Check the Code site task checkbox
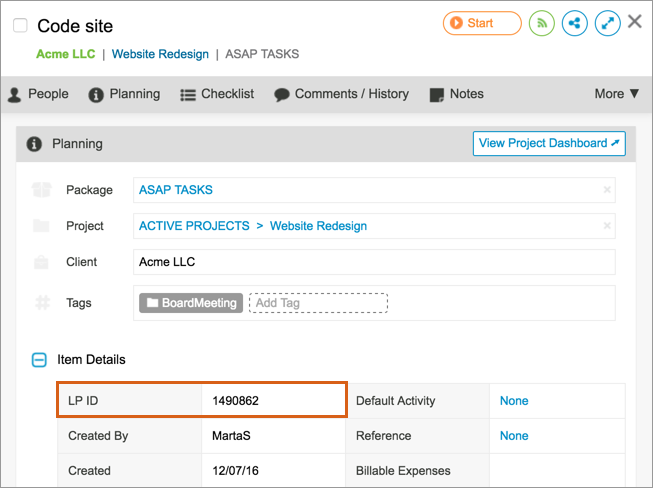The height and width of the screenshot is (488, 653). (21, 26)
